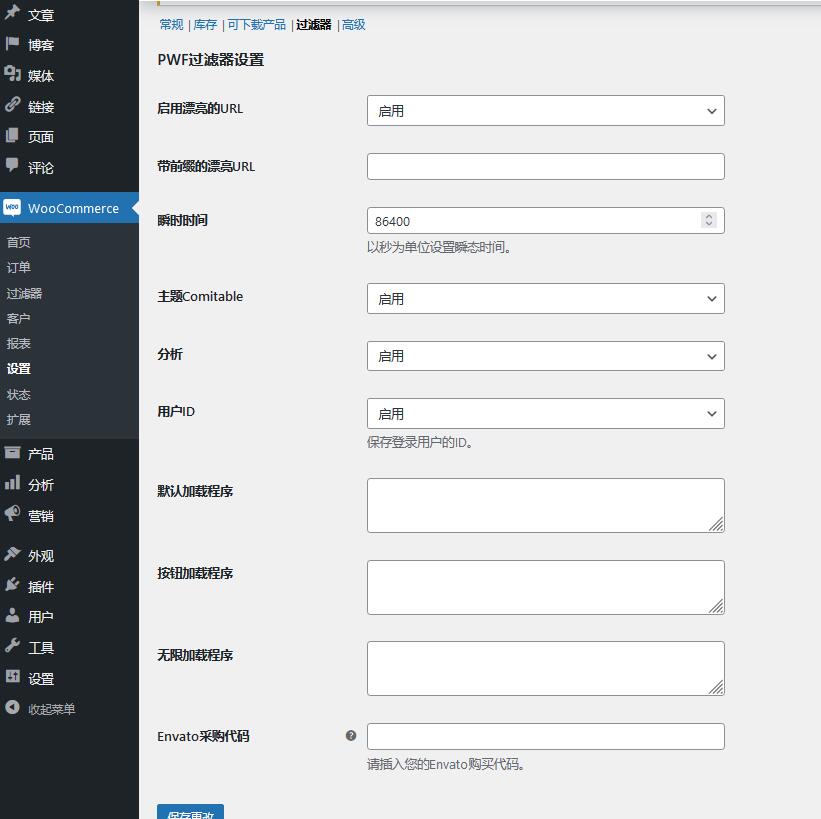
Task: Open the 客户 submenu item
Action: tap(18, 318)
